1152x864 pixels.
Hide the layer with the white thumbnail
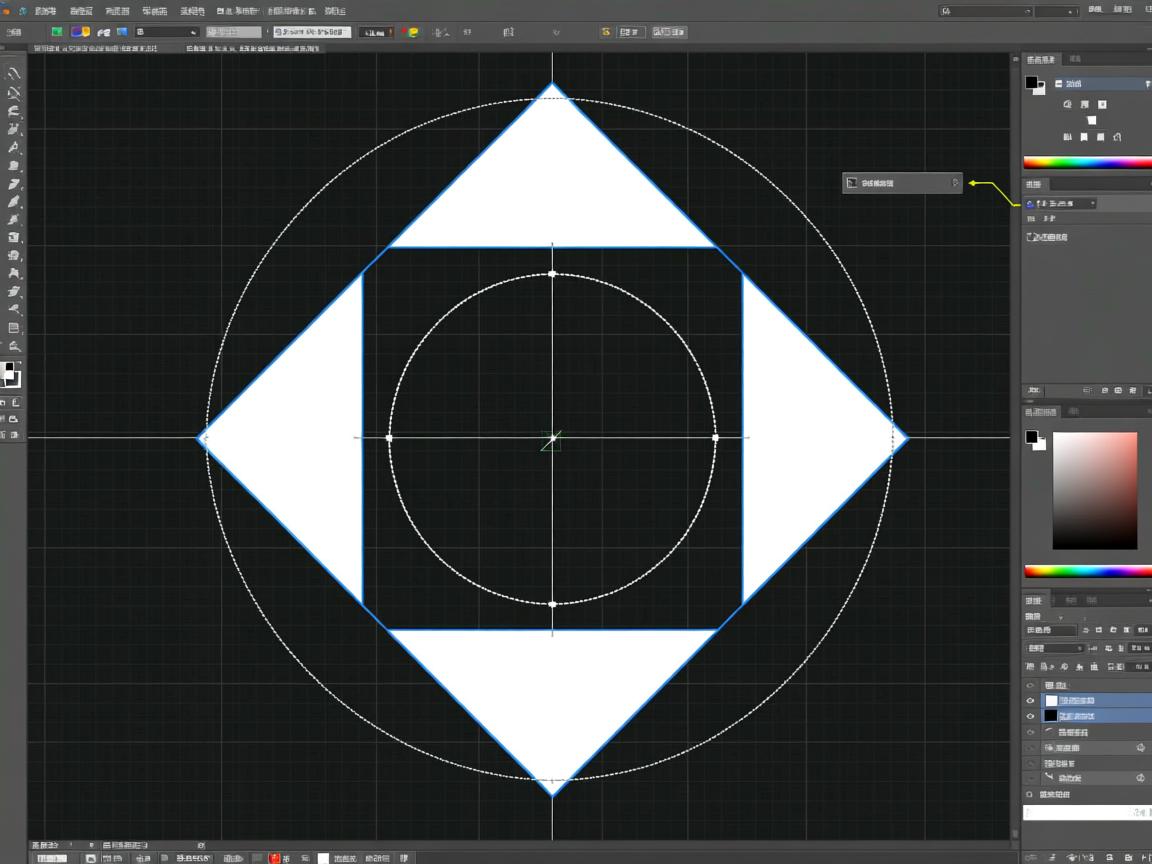pyautogui.click(x=1030, y=701)
